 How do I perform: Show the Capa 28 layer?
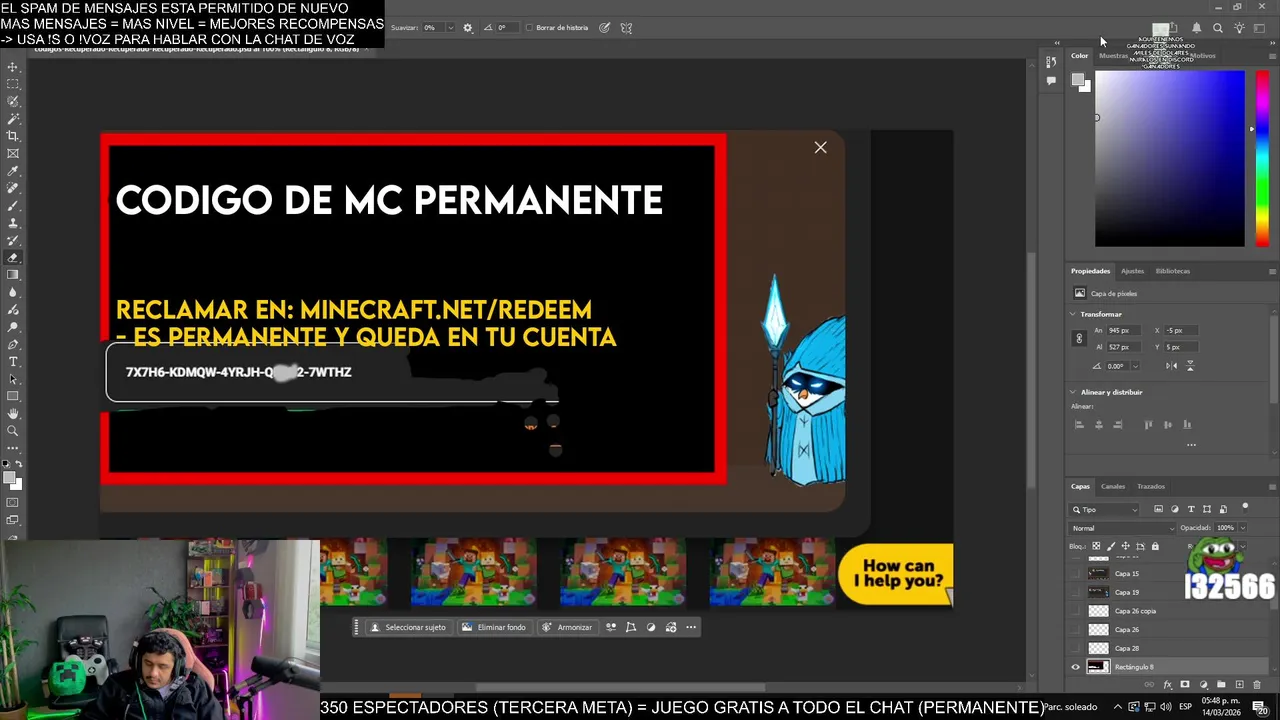click(x=1075, y=648)
